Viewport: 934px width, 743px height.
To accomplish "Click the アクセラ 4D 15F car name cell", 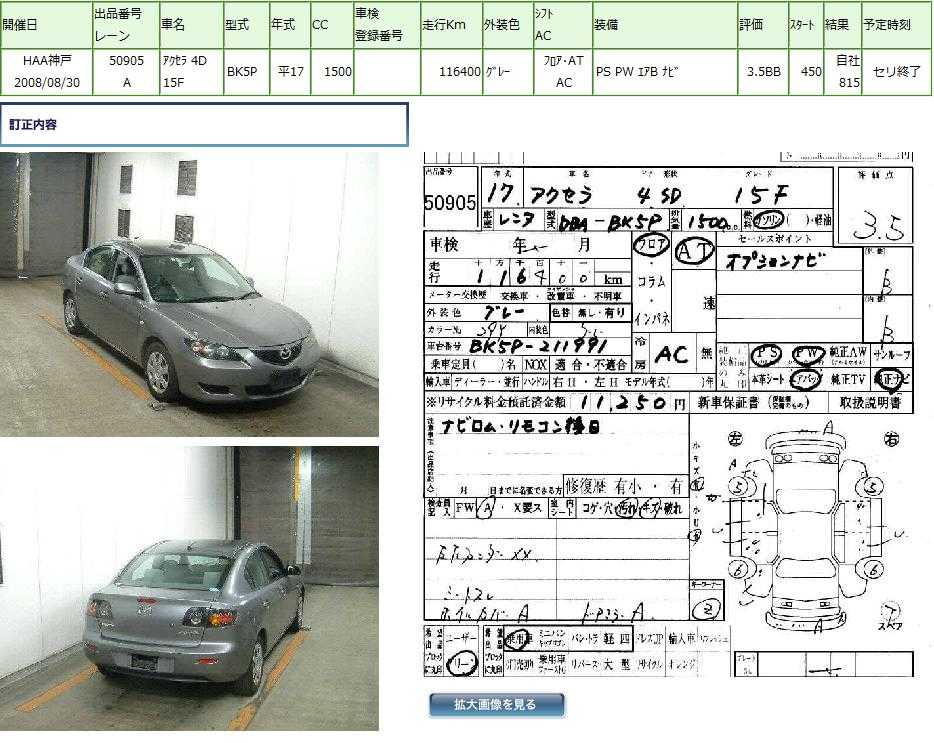I will point(191,71).
